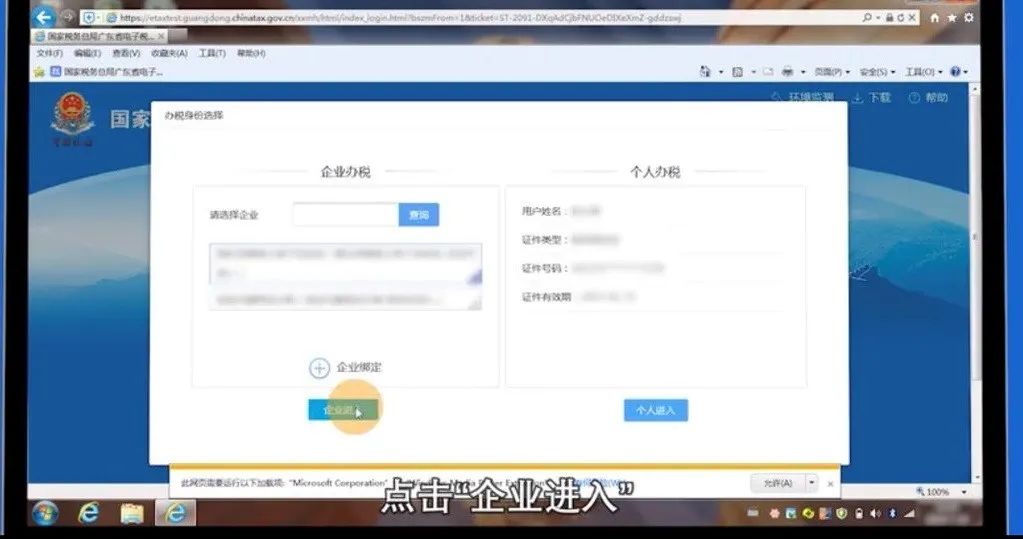
Task: Click the 请选择企业 input field
Action: click(346, 215)
